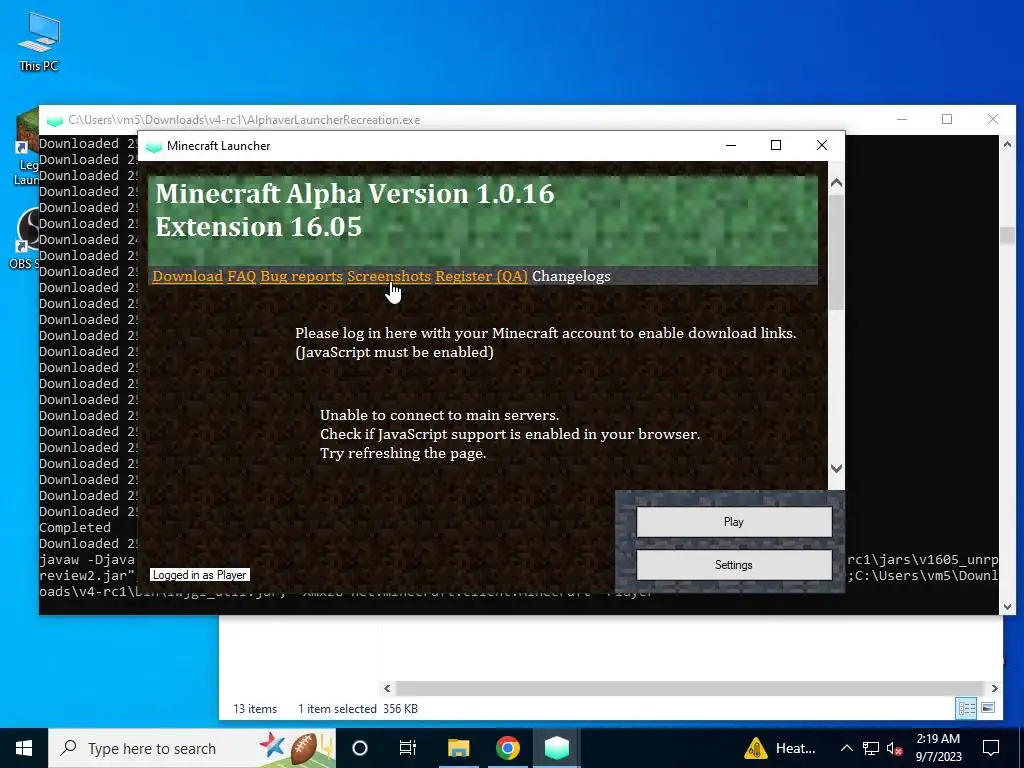1024x768 pixels.
Task: Click the Minecraft Launcher window title icon
Action: coord(153,146)
